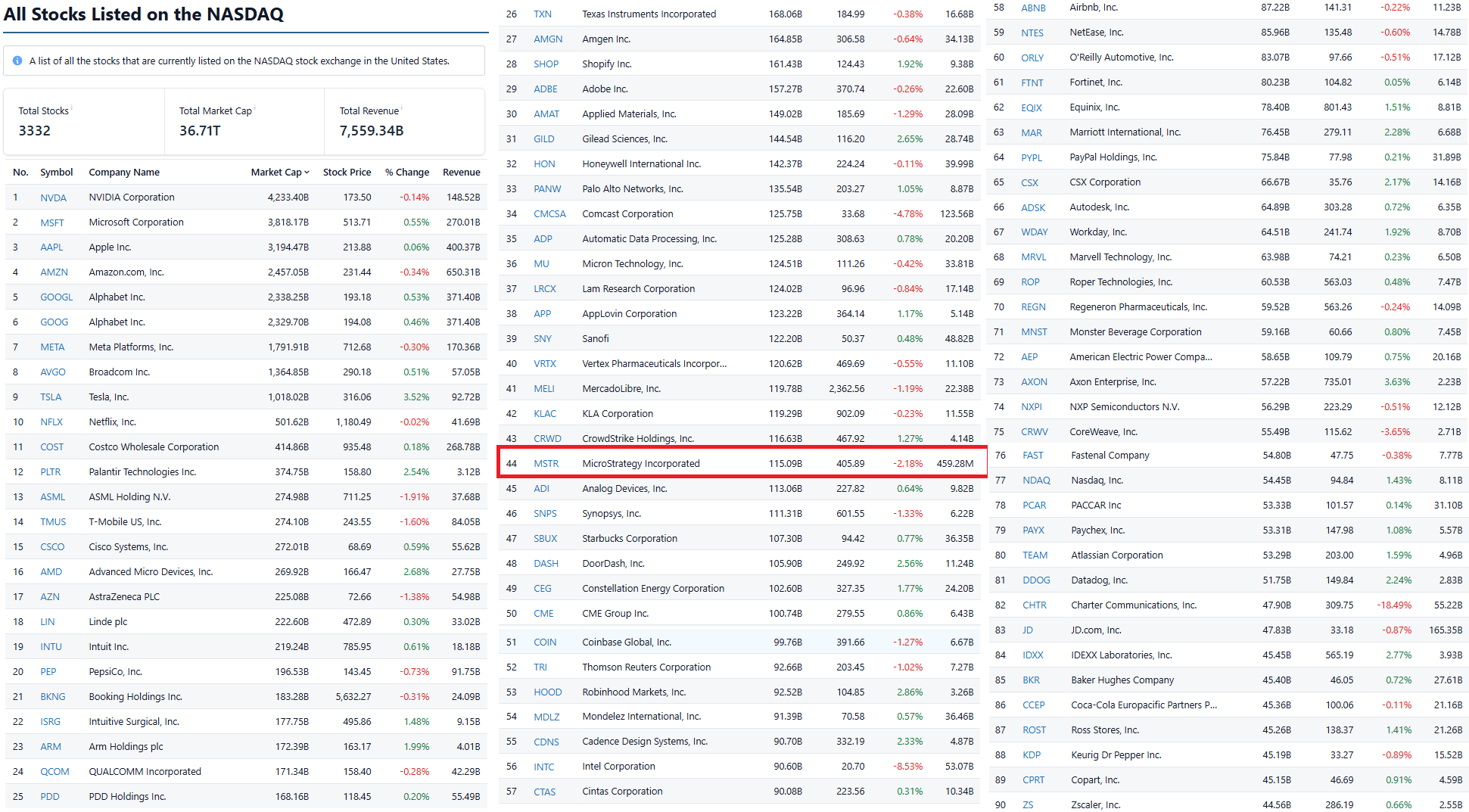Open the COIN ticker link
Image resolution: width=1469 pixels, height=812 pixels.
point(545,642)
